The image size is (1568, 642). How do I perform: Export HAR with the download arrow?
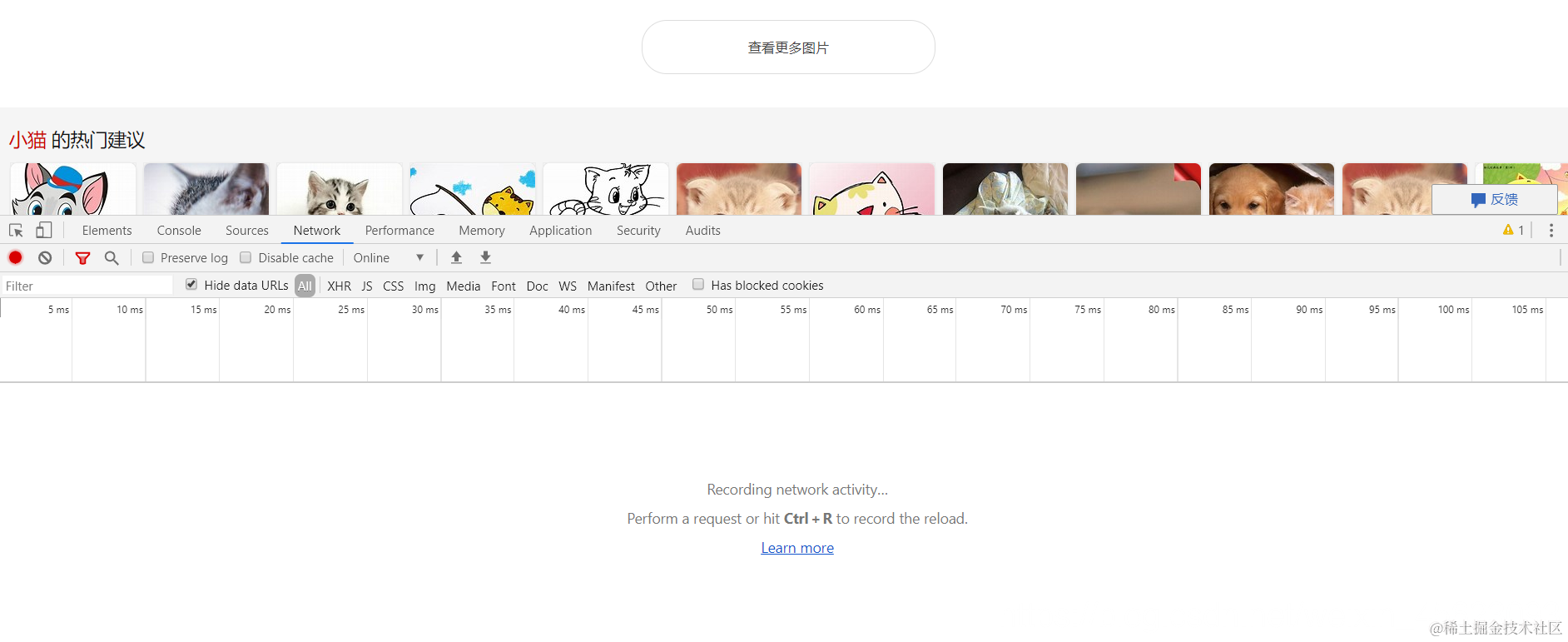pos(485,257)
